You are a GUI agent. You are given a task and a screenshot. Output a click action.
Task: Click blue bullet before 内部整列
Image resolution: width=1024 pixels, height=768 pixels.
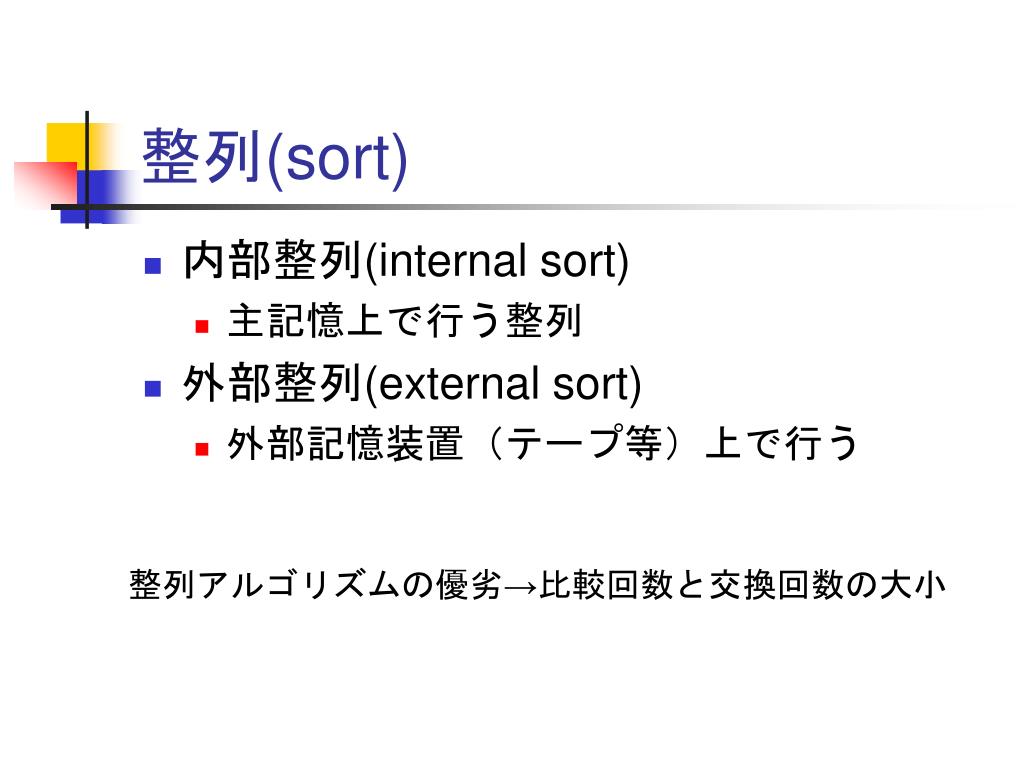153,265
